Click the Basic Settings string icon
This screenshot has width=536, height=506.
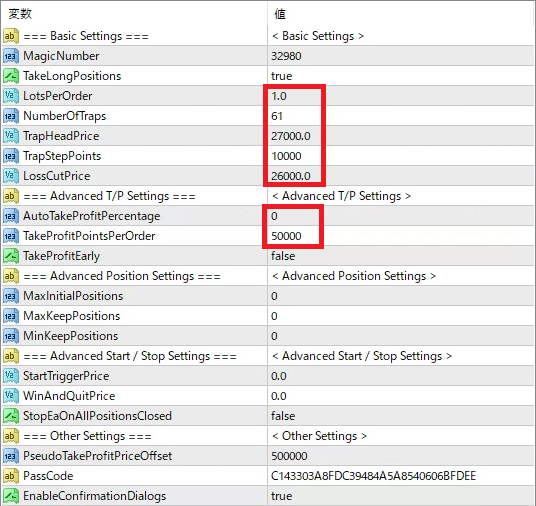(x=11, y=36)
